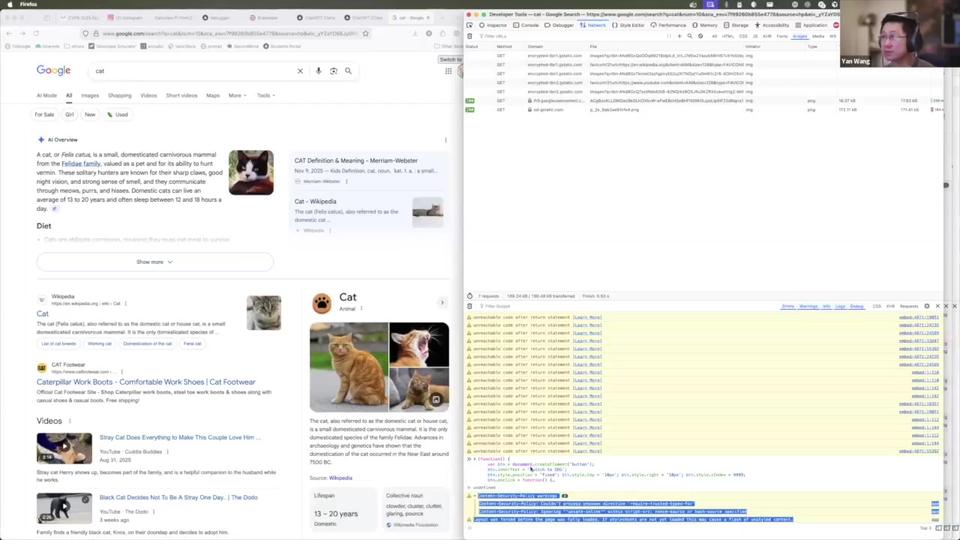This screenshot has height=540, width=960.
Task: Search by image using the Google Lens icon
Action: (x=334, y=71)
